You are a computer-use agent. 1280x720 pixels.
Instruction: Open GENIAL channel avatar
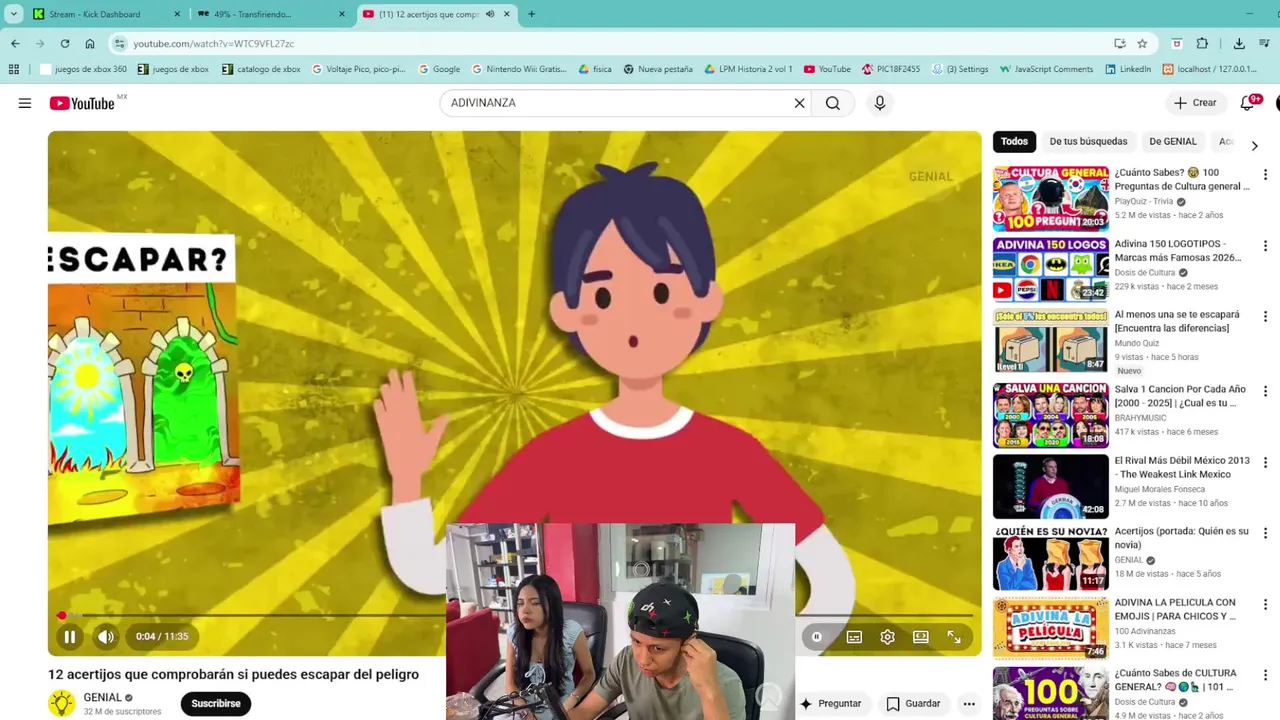tap(62, 703)
